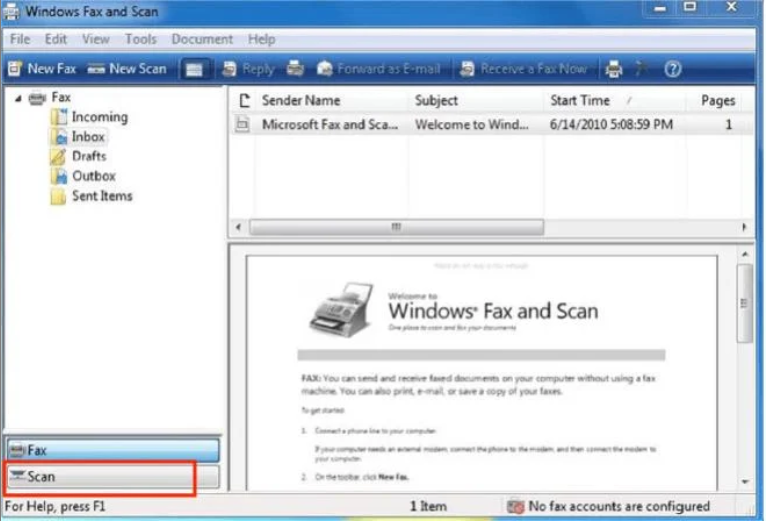Click the horizontal scrollbar thumb in message list
The width and height of the screenshot is (766, 521).
(x=396, y=227)
